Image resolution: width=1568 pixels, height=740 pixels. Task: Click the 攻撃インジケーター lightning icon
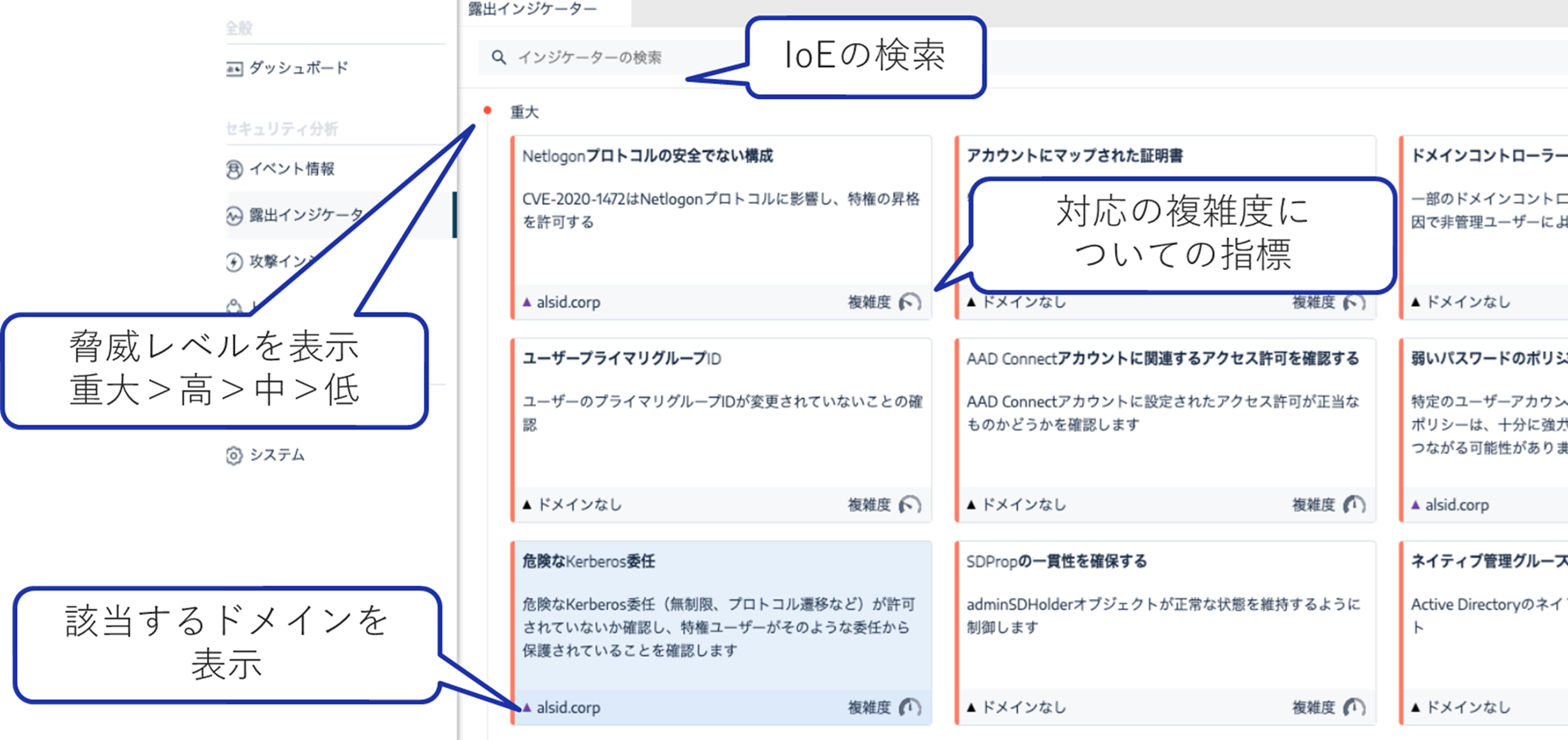click(234, 262)
